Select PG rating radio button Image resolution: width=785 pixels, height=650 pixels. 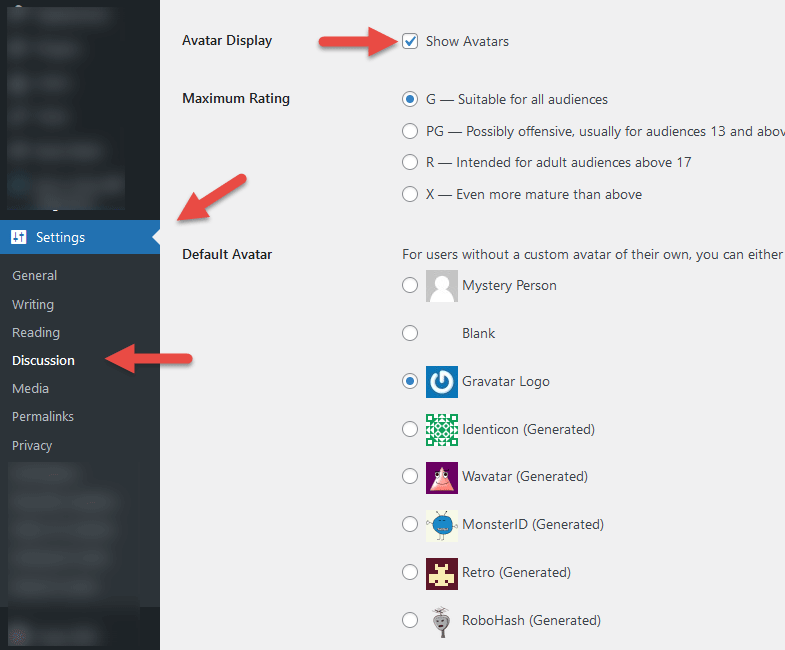410,131
